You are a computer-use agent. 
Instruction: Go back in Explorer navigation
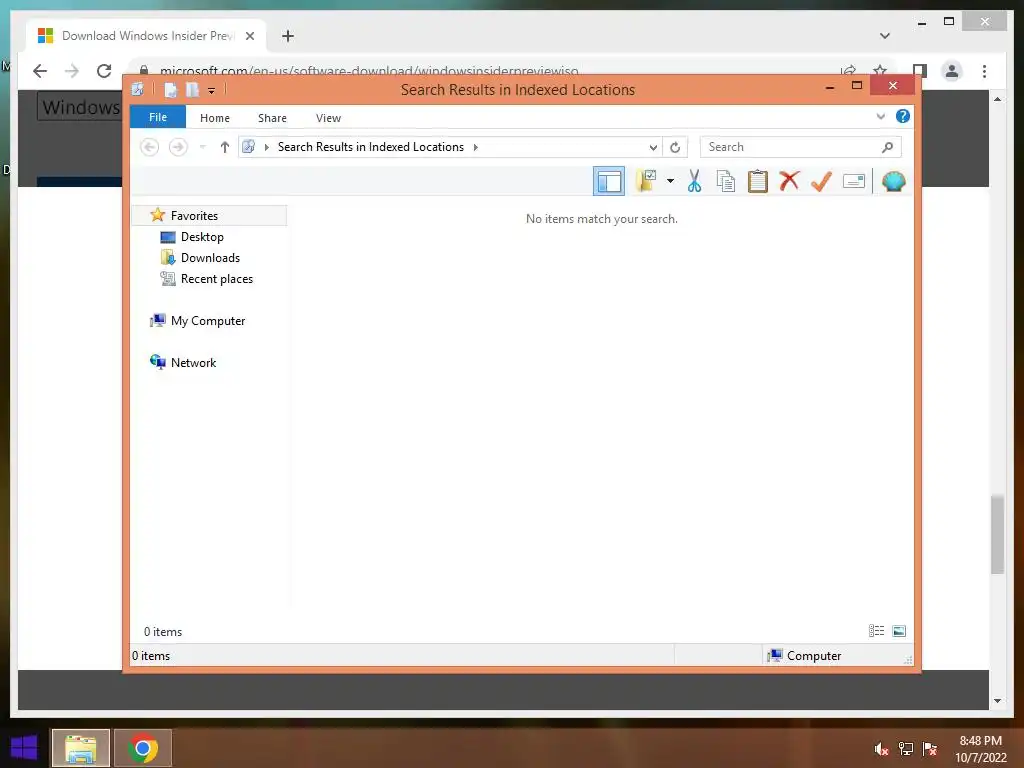click(x=150, y=147)
